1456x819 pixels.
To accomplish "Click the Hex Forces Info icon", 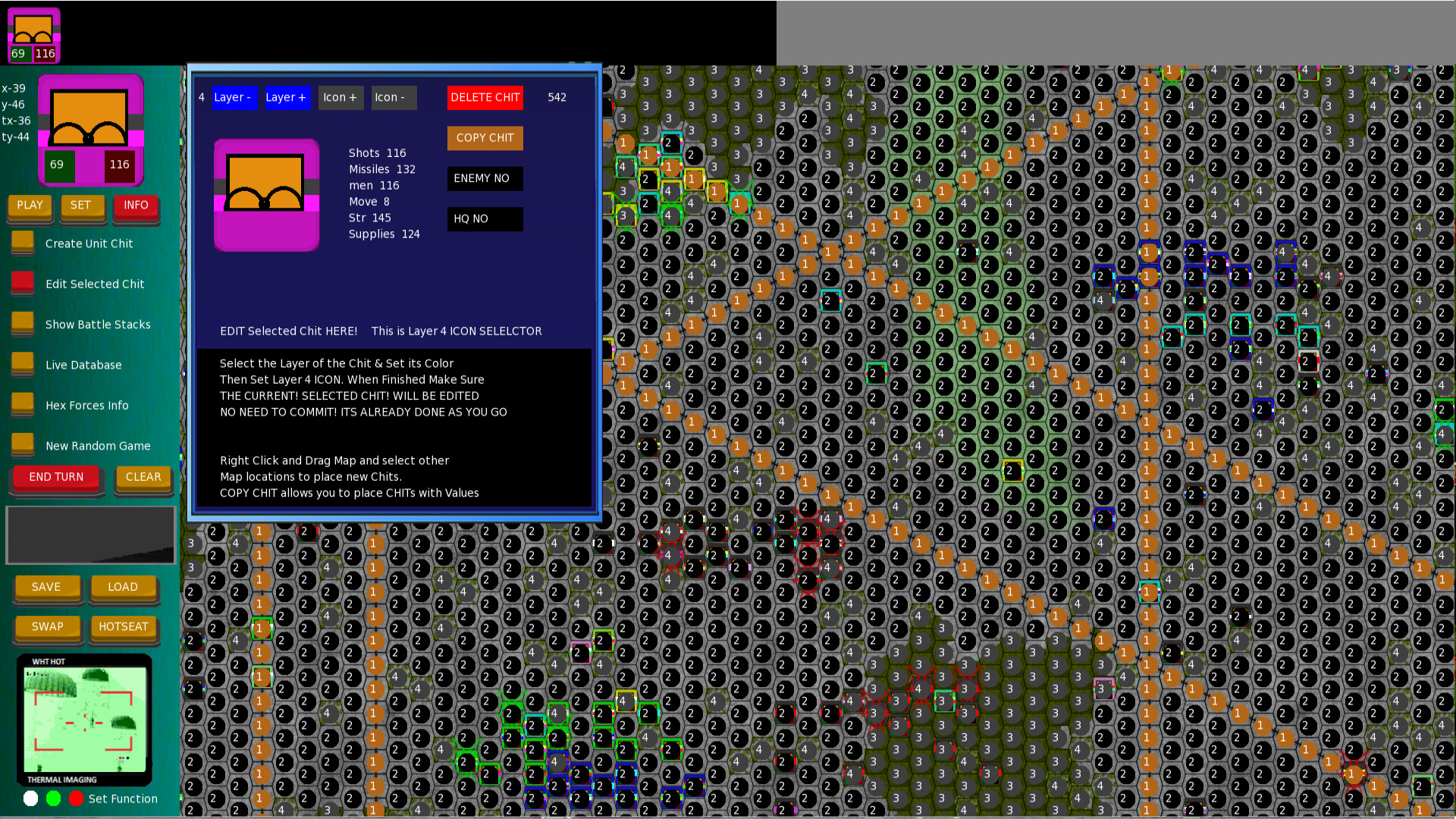I will tap(21, 403).
